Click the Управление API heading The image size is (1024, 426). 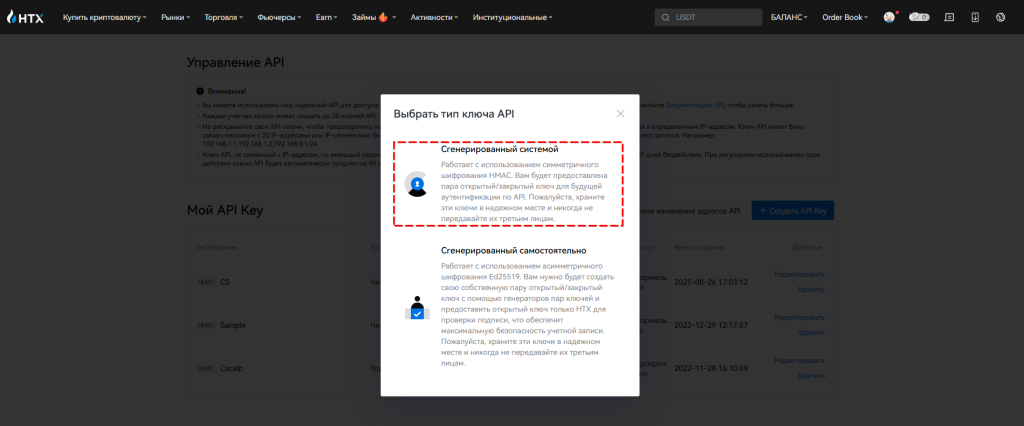point(236,63)
